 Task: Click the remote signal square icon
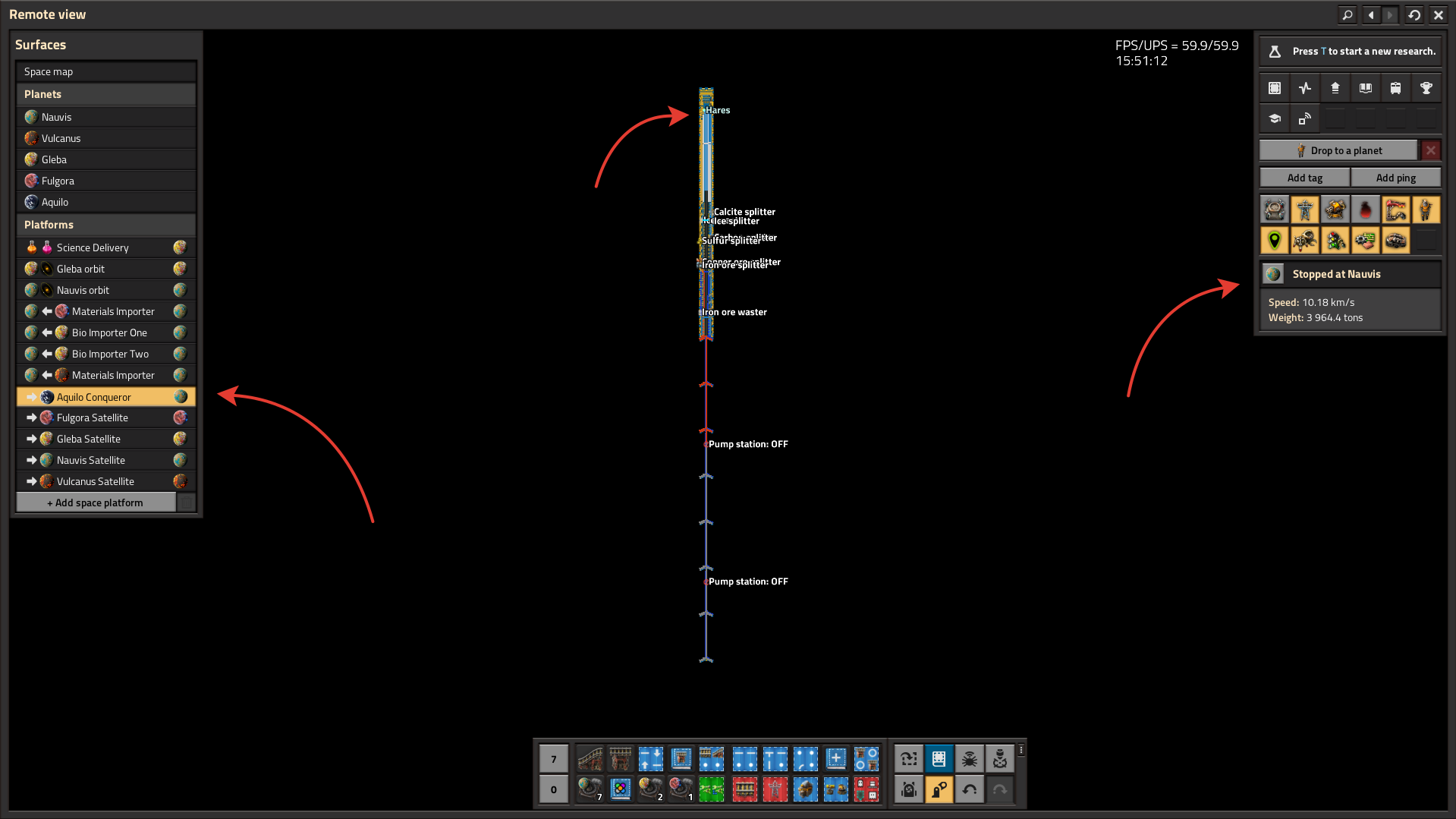(1305, 118)
